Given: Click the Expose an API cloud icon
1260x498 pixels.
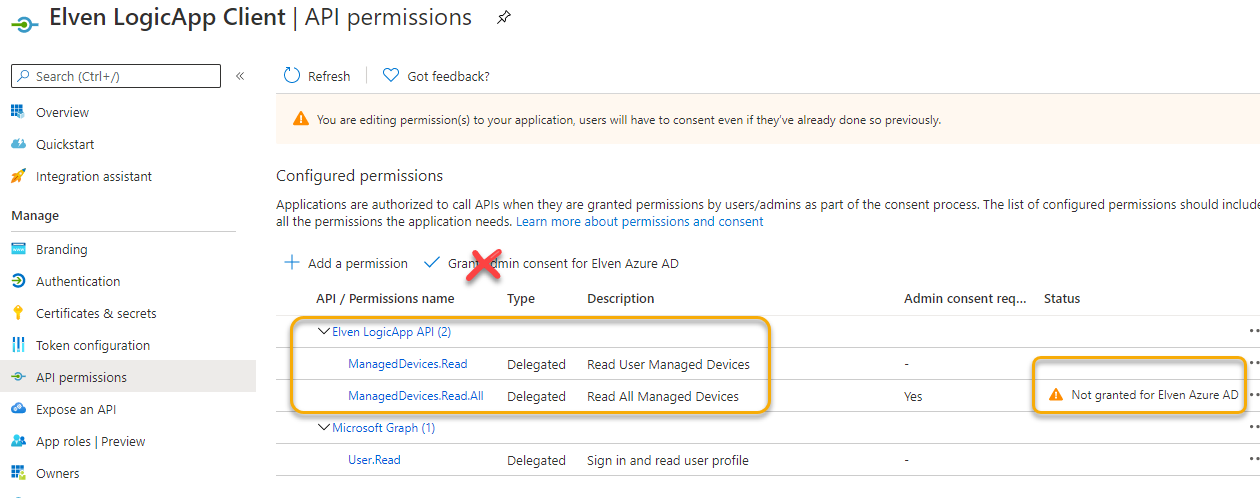Looking at the screenshot, I should click(18, 409).
